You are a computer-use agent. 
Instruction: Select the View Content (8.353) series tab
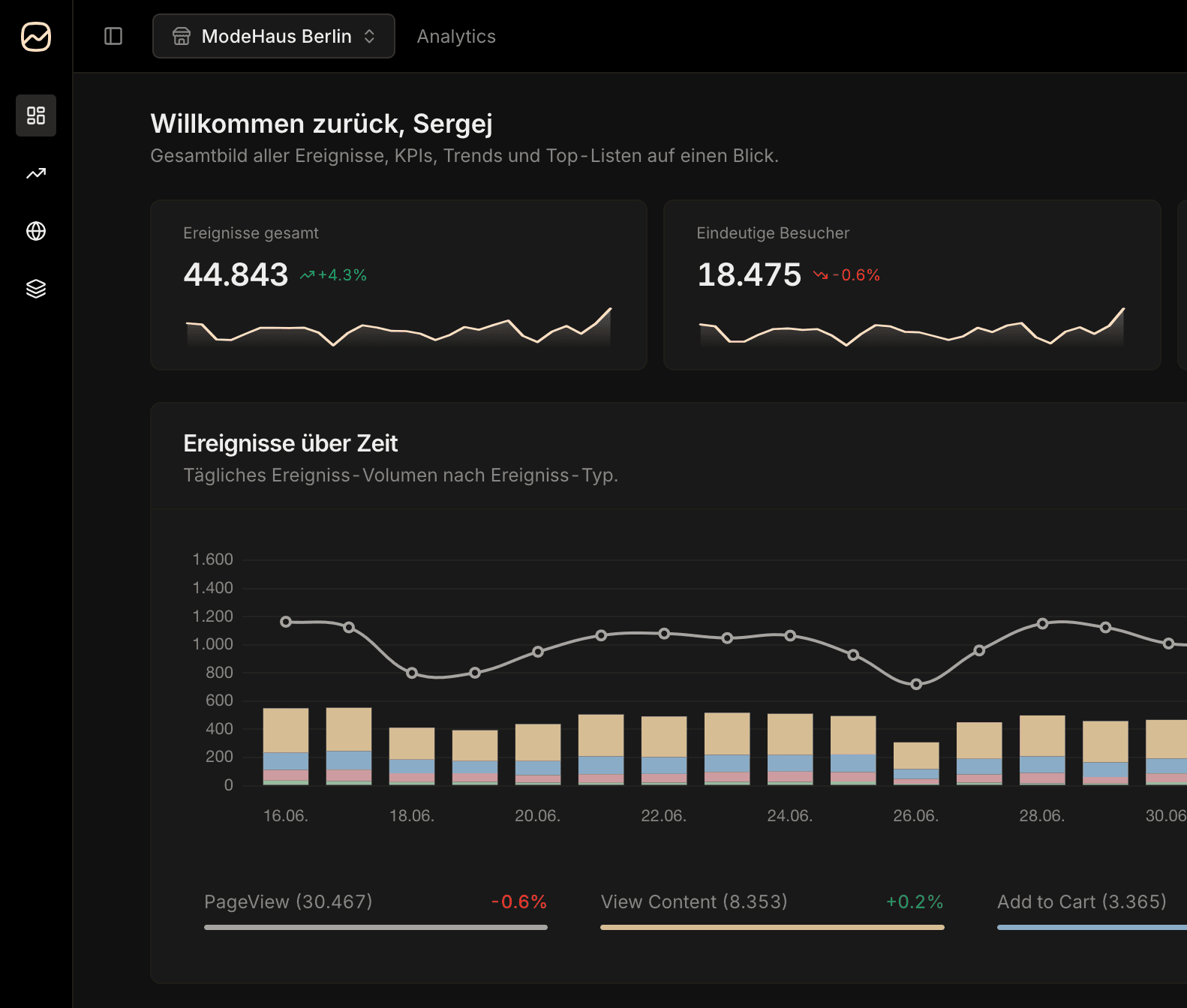point(772,910)
